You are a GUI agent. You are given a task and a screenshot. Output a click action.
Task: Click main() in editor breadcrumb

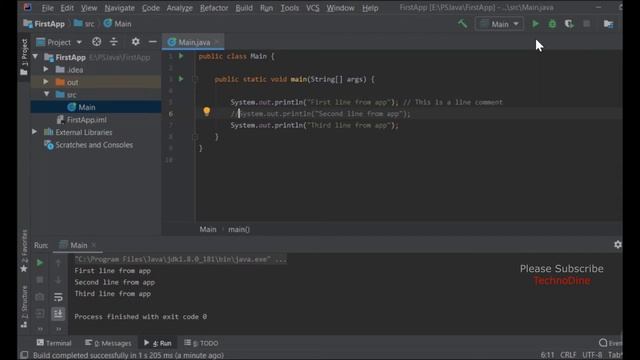[x=239, y=229]
